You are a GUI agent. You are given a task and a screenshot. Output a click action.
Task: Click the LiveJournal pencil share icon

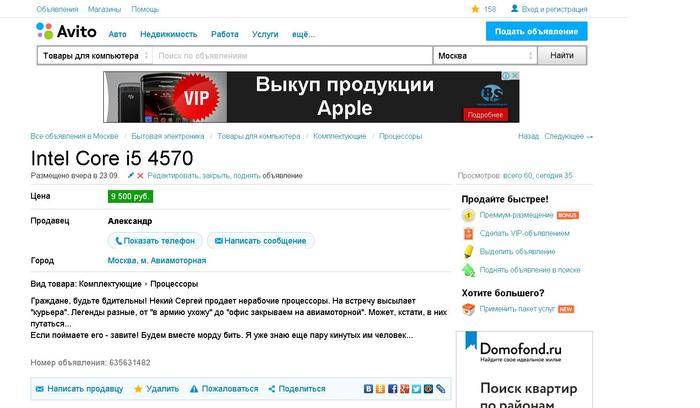pyautogui.click(x=441, y=389)
